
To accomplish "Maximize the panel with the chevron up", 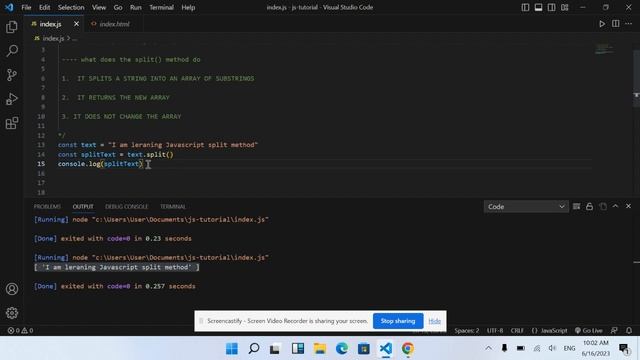I will 616,207.
